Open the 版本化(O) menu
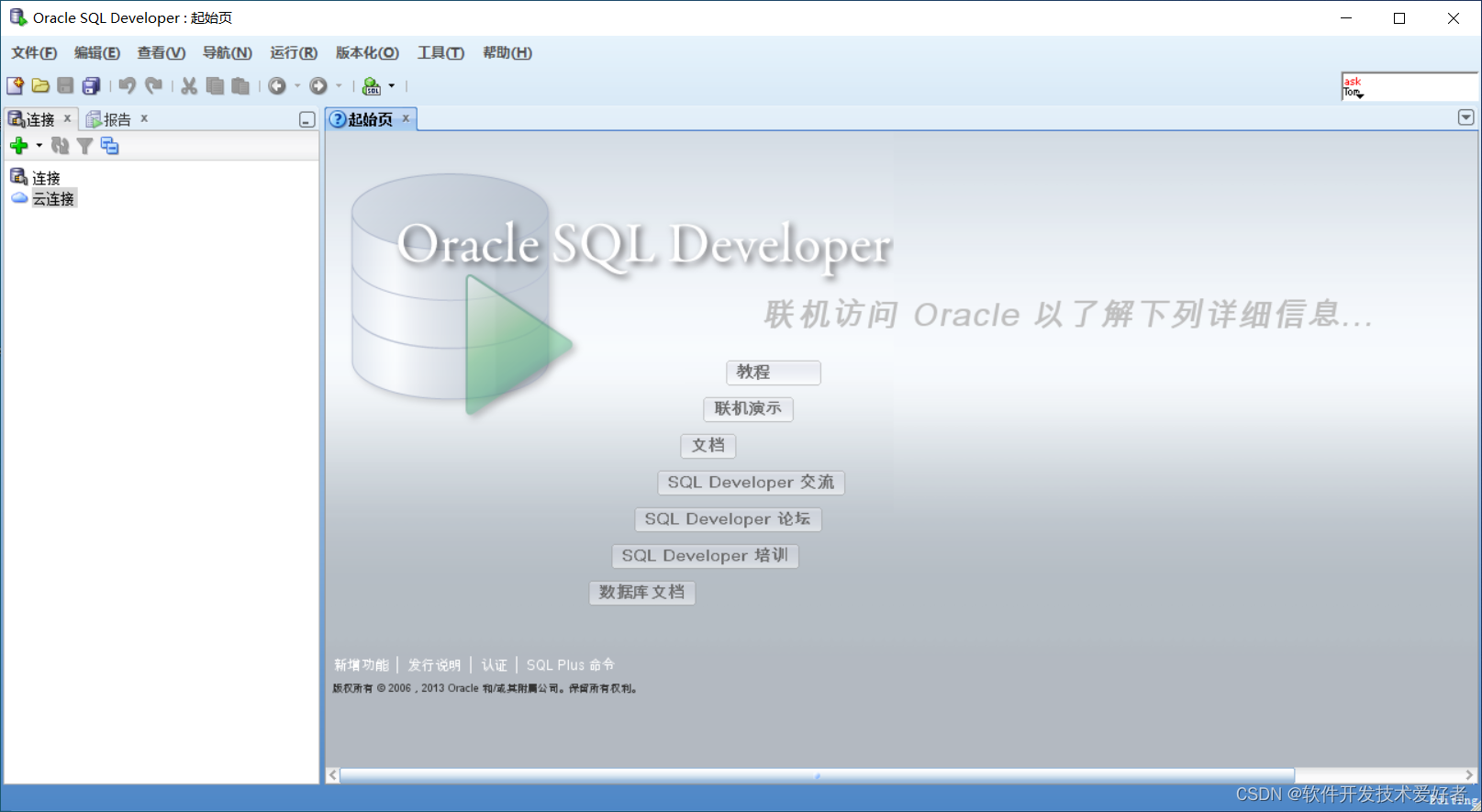 click(367, 52)
